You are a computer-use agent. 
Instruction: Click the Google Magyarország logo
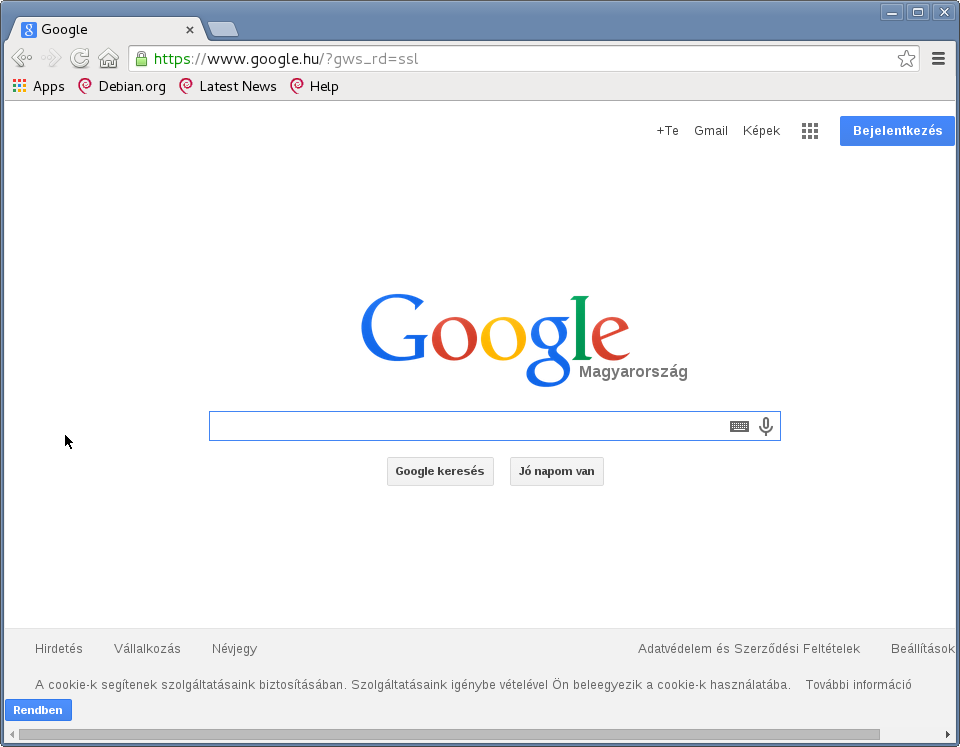524,340
